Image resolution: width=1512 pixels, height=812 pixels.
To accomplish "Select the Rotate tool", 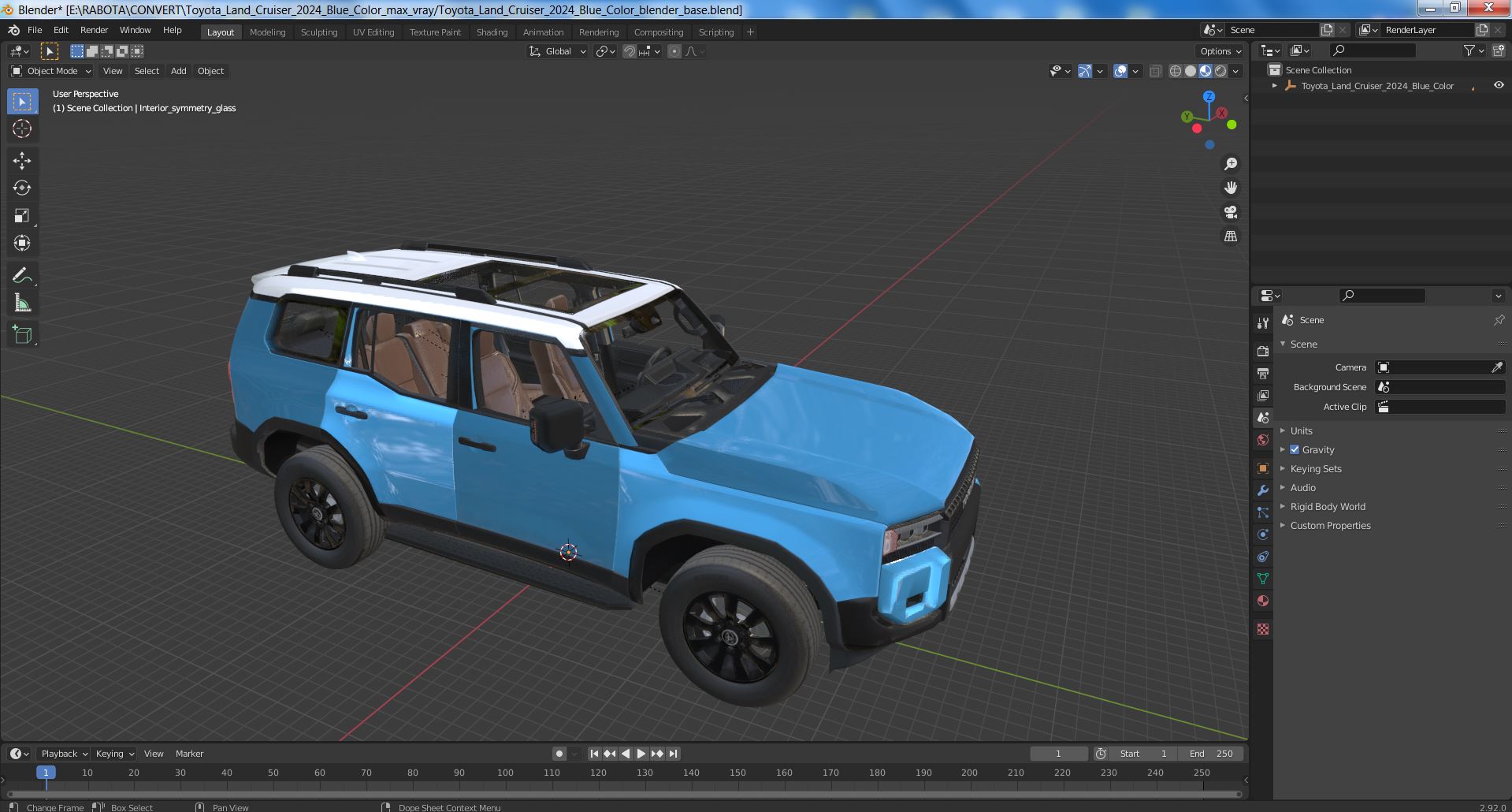I will (x=22, y=188).
